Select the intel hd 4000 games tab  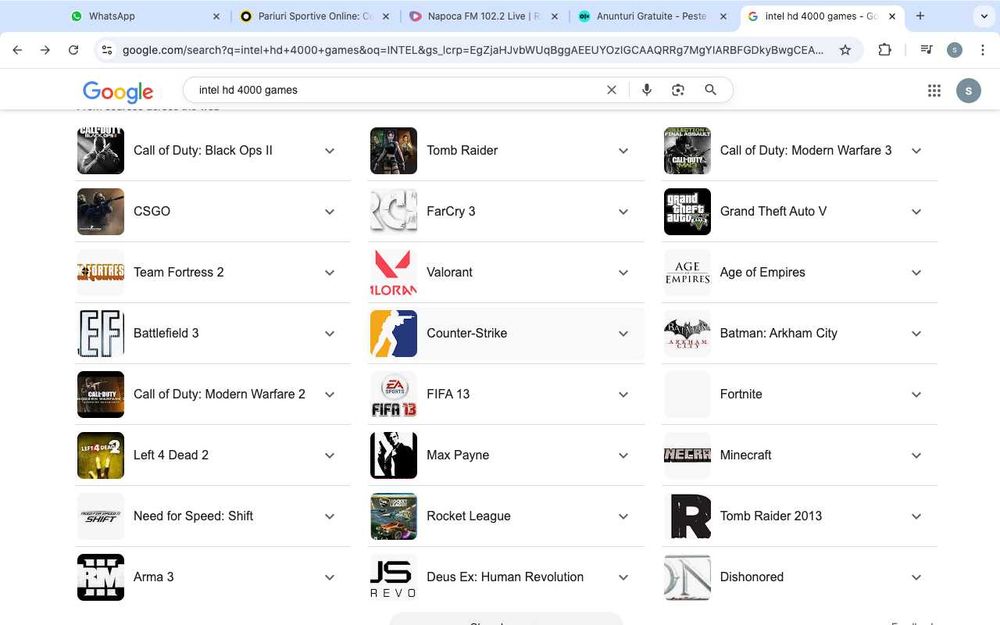click(821, 16)
